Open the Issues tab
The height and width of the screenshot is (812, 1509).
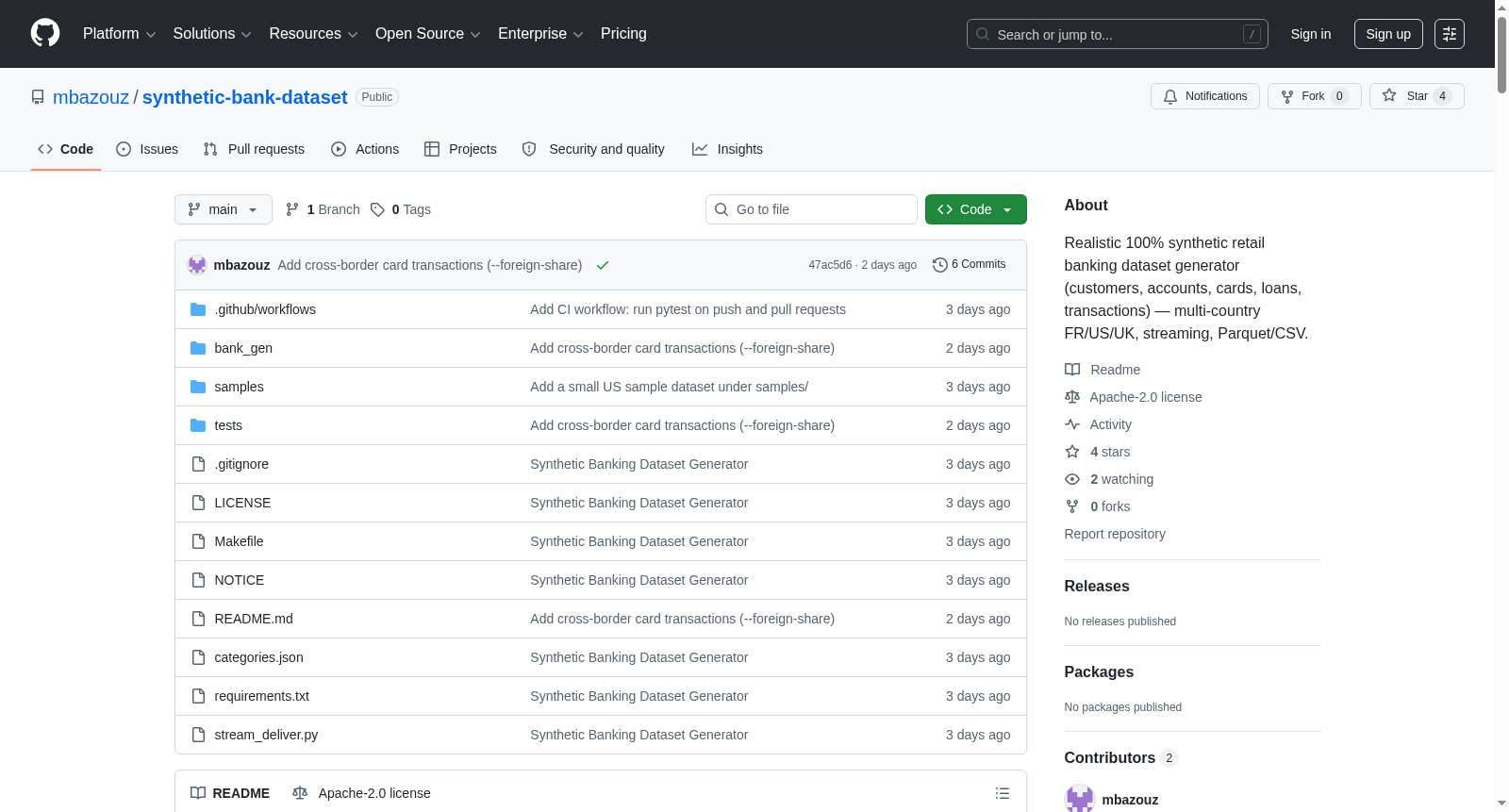click(147, 149)
